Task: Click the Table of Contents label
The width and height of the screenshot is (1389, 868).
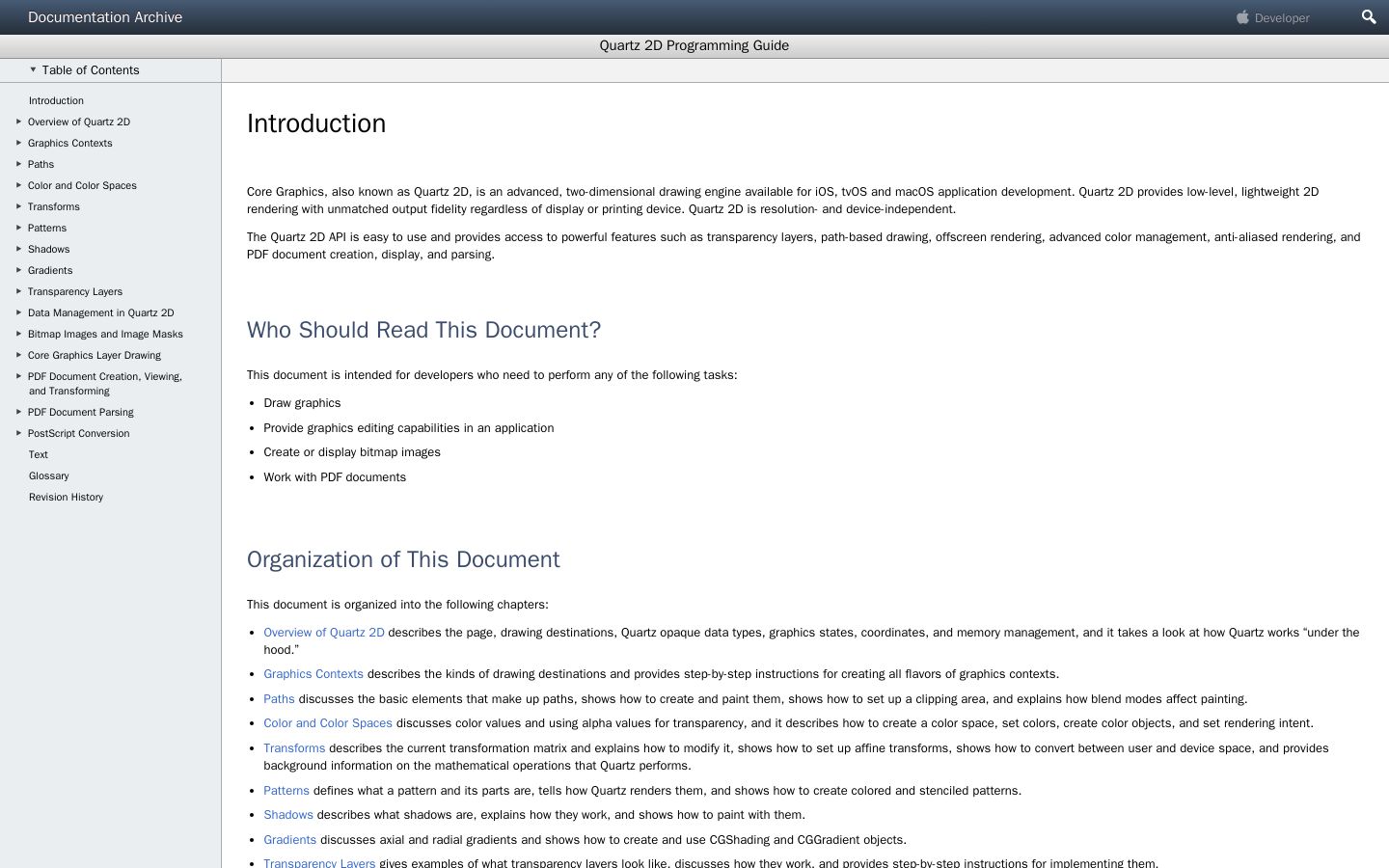Action: click(x=91, y=70)
